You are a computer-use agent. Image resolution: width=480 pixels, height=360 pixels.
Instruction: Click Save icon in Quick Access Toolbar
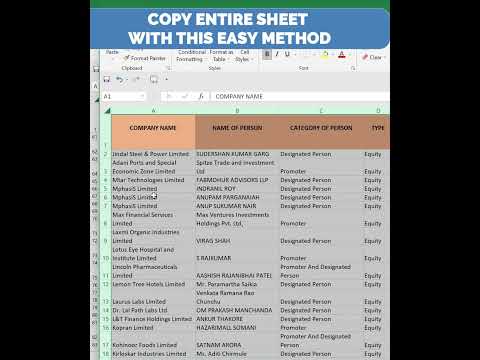pos(107,79)
